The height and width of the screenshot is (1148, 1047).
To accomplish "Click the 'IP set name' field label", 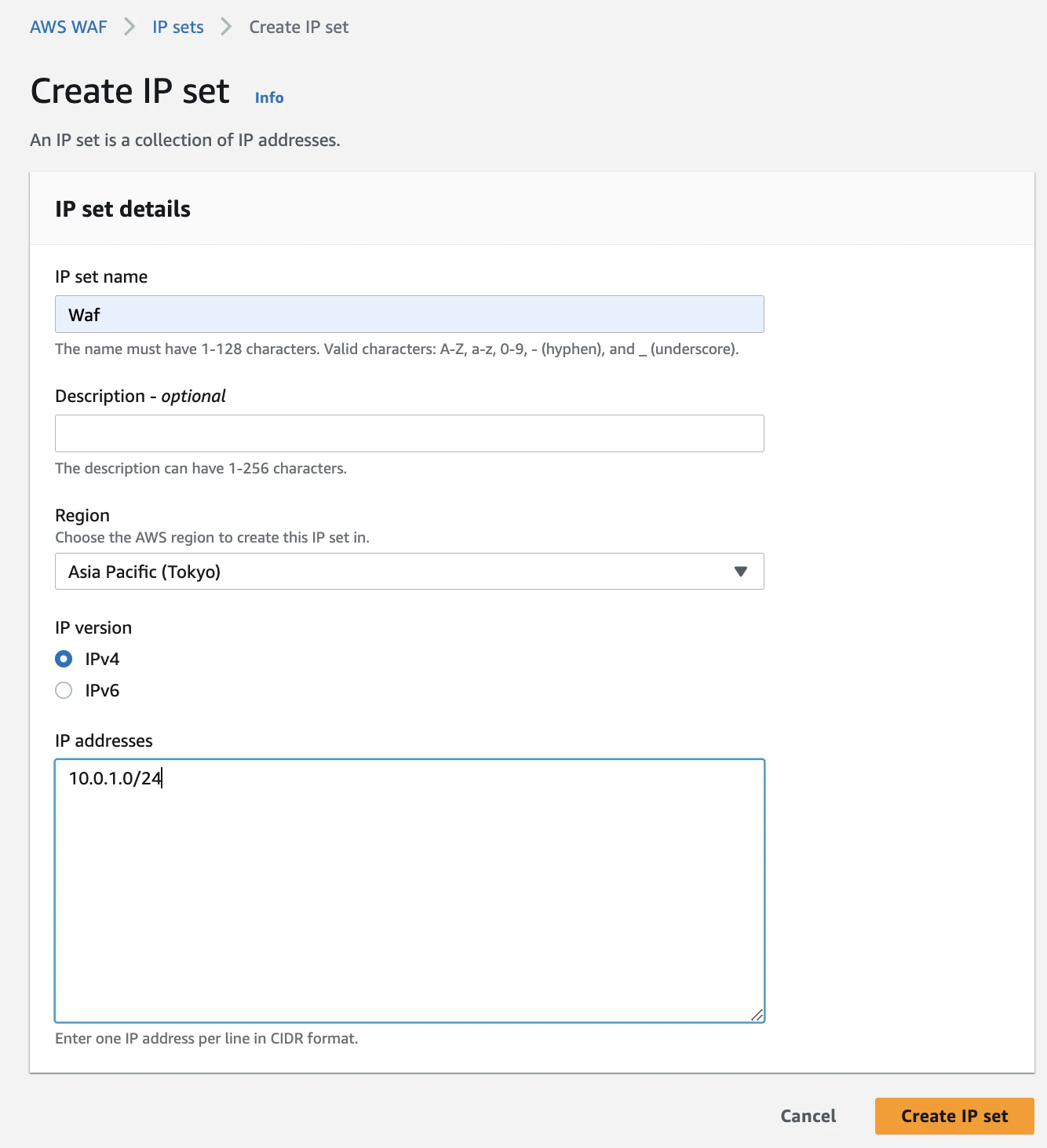I will coord(101,276).
